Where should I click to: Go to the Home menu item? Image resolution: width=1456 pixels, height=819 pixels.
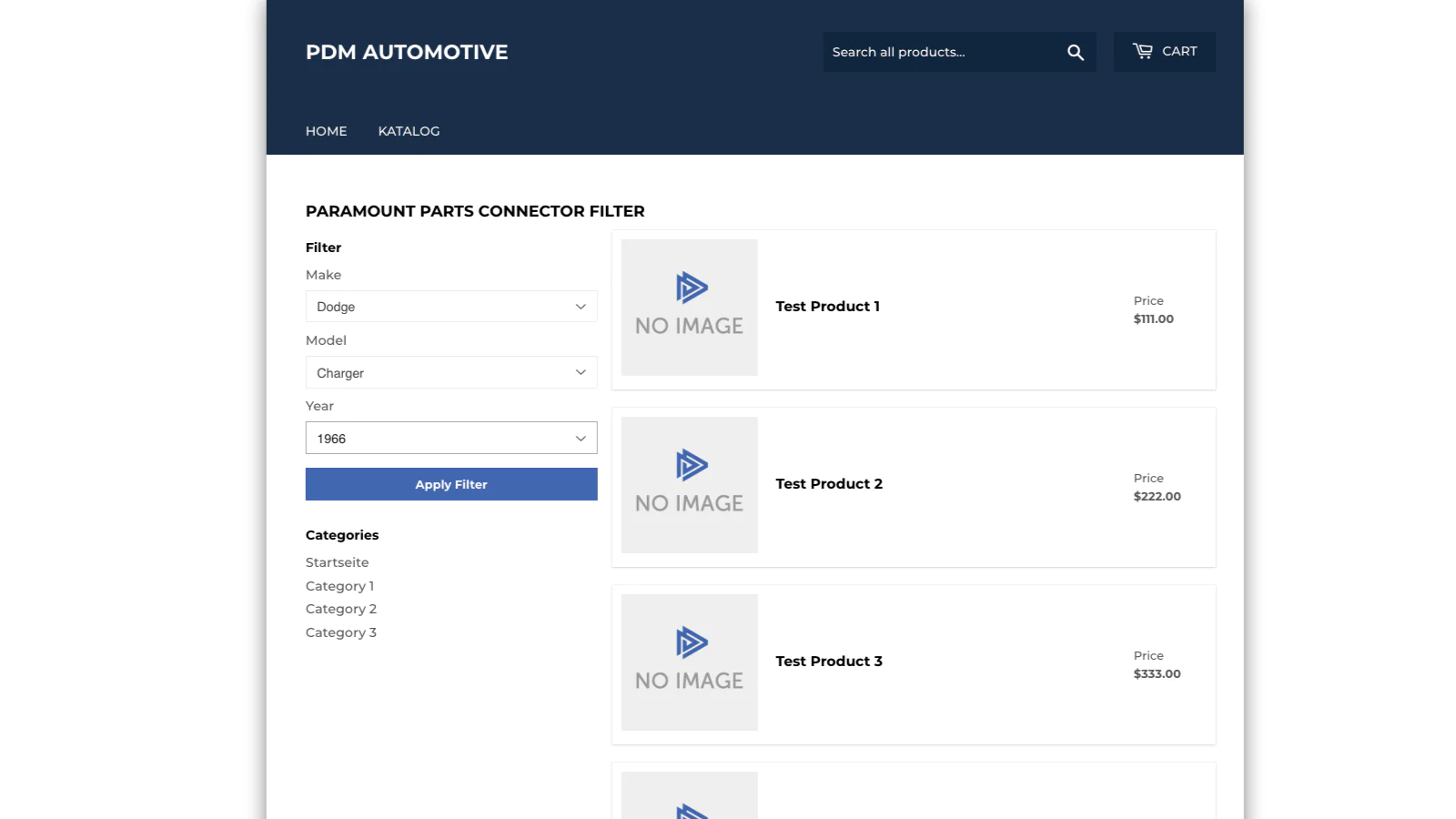coord(326,131)
